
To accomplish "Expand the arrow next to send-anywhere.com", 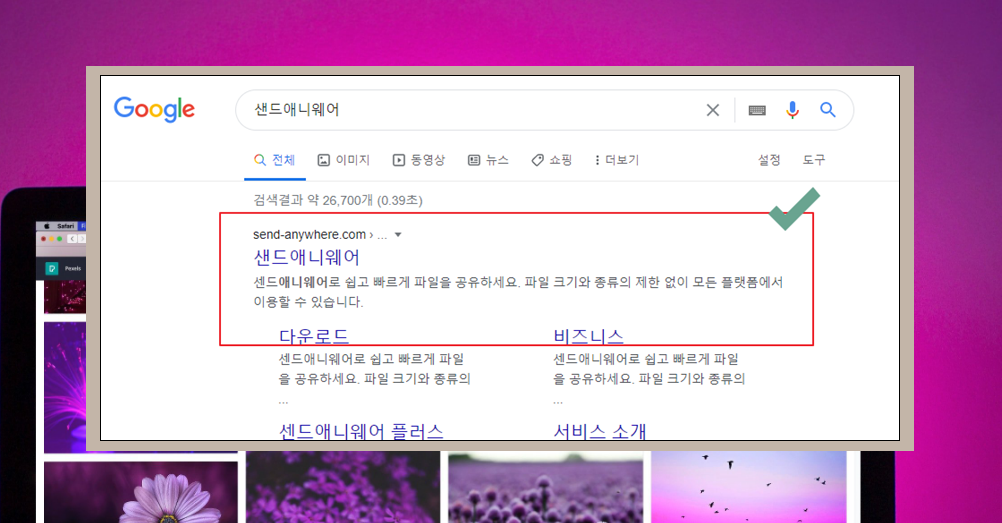I will 398,235.
